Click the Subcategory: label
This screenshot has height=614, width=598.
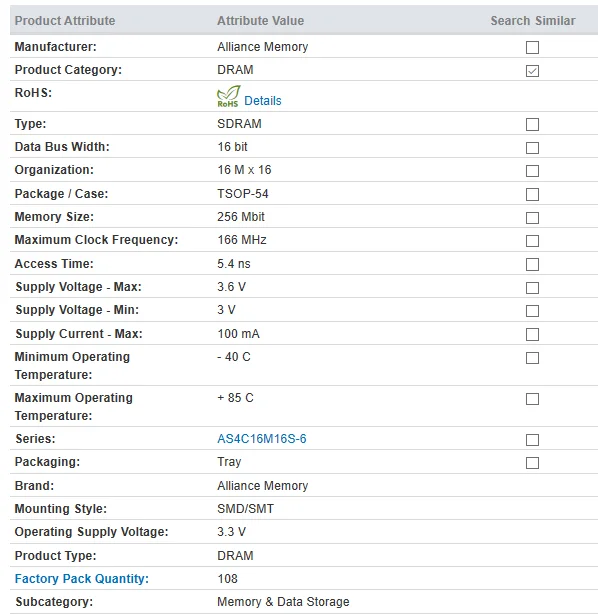point(54,602)
